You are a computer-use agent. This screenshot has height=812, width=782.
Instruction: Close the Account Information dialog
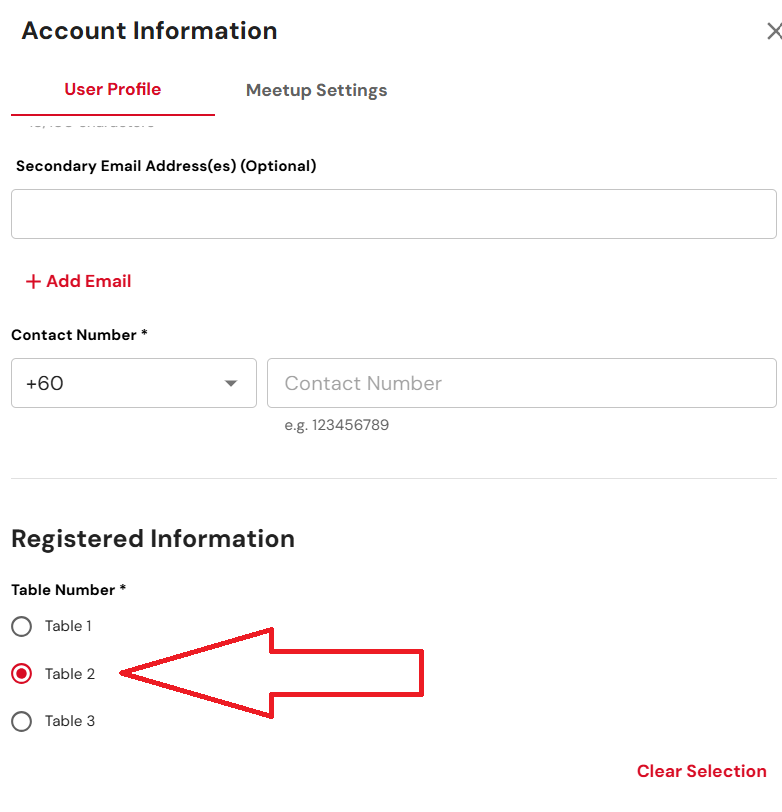(773, 32)
